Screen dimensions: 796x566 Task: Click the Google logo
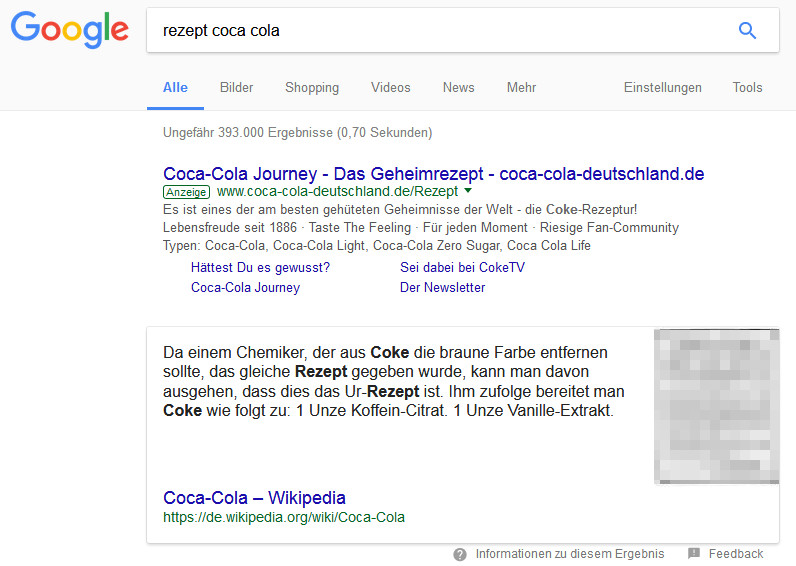[70, 30]
